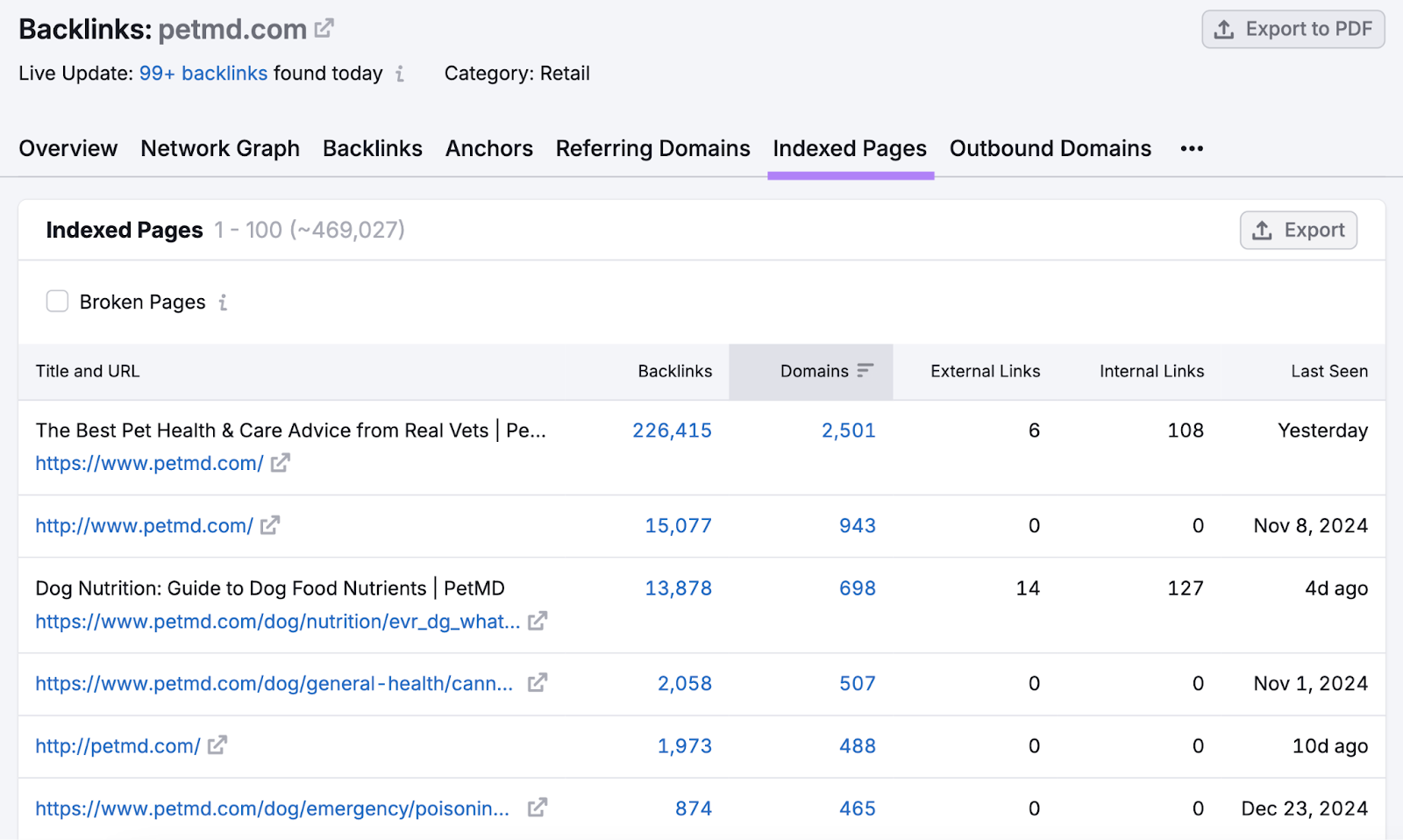Open external link icon for http://petmd.com/
This screenshot has height=840, width=1403.
tap(217, 745)
